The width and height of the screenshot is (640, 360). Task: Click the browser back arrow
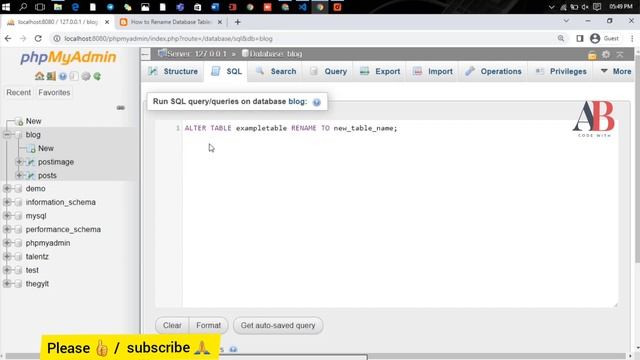click(8, 38)
